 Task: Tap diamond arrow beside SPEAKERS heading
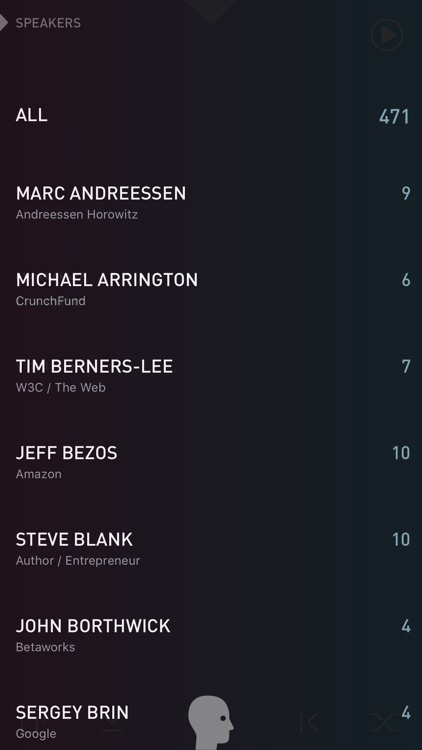coord(4,22)
